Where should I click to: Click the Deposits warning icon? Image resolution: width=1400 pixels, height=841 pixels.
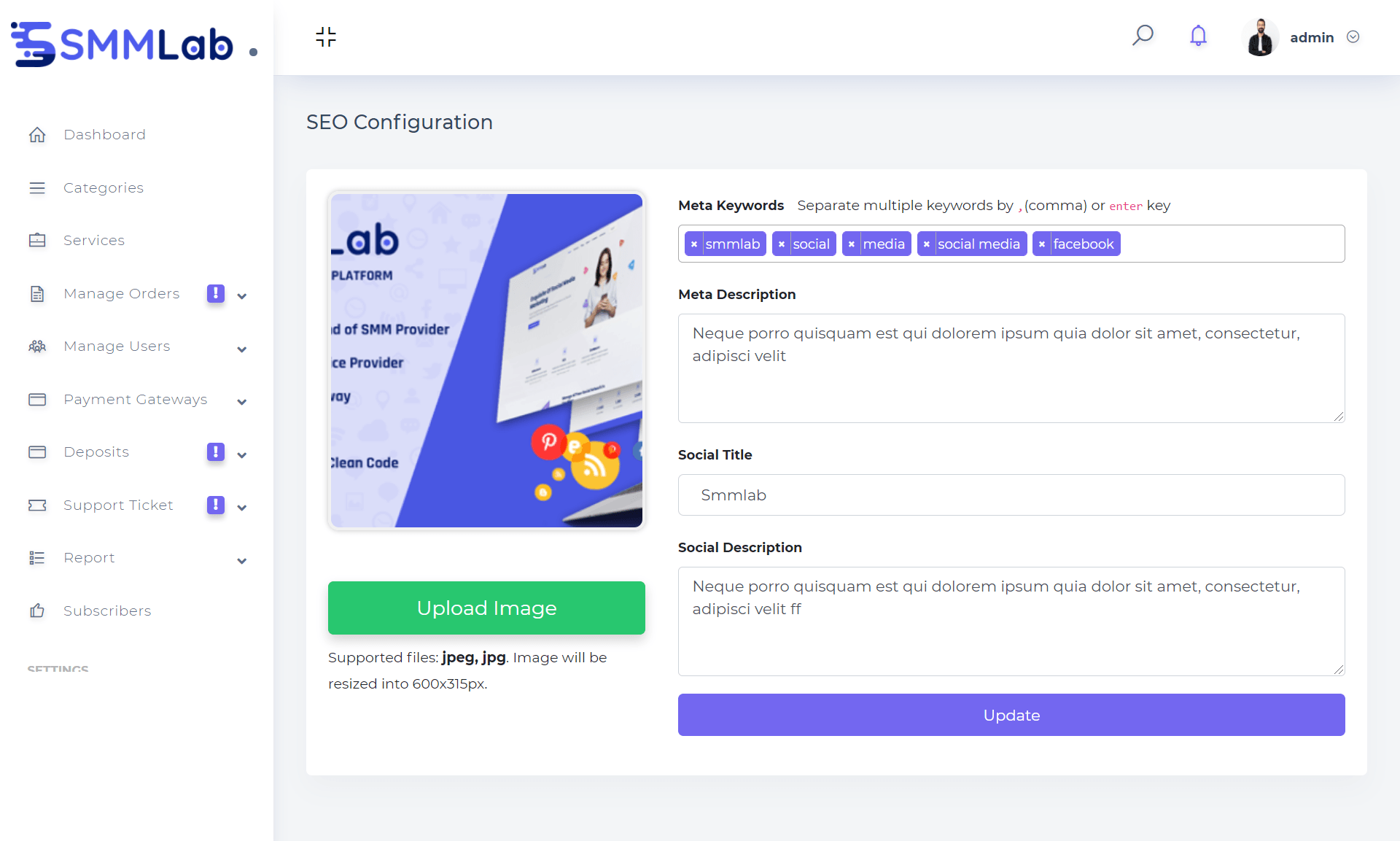pos(216,452)
